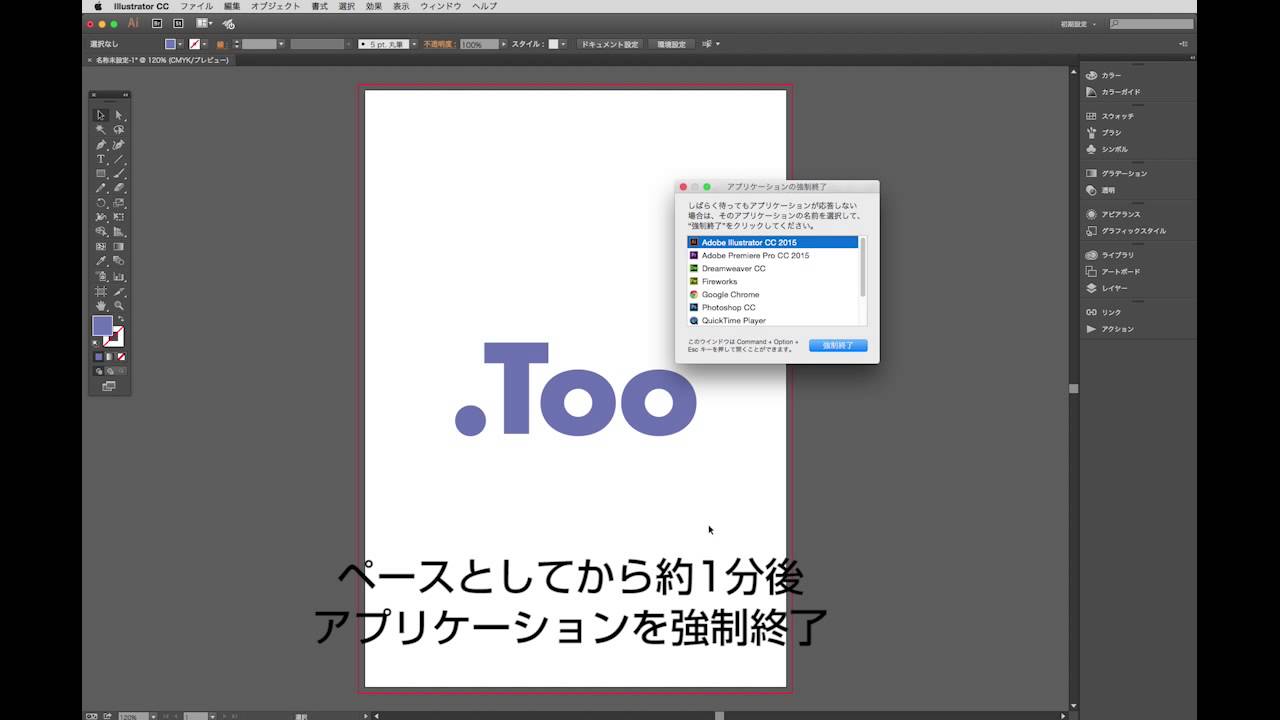Open the スウォッチ panel
This screenshot has height=720, width=1280.
coord(1117,116)
